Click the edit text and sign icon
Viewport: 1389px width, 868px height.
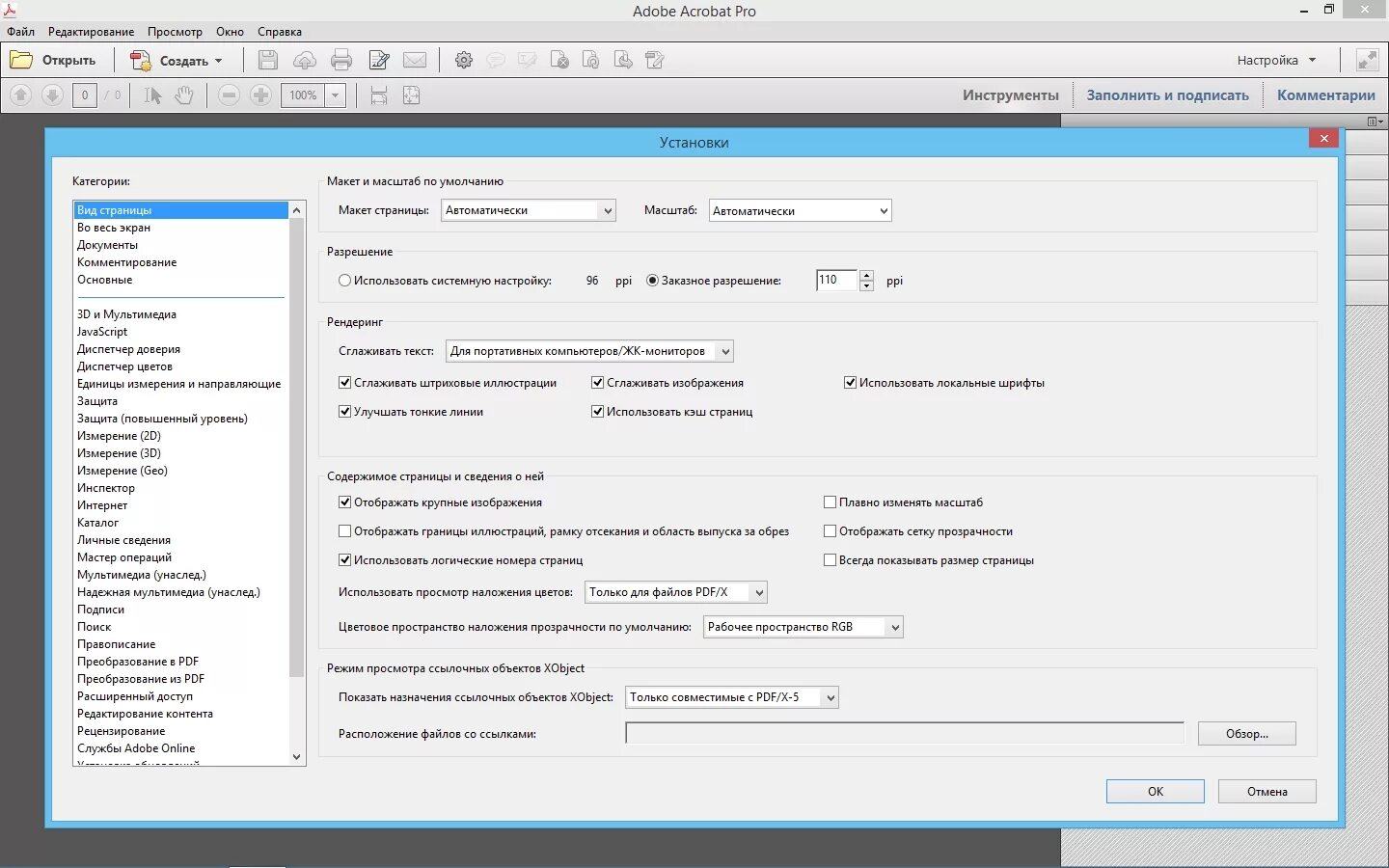pyautogui.click(x=379, y=60)
